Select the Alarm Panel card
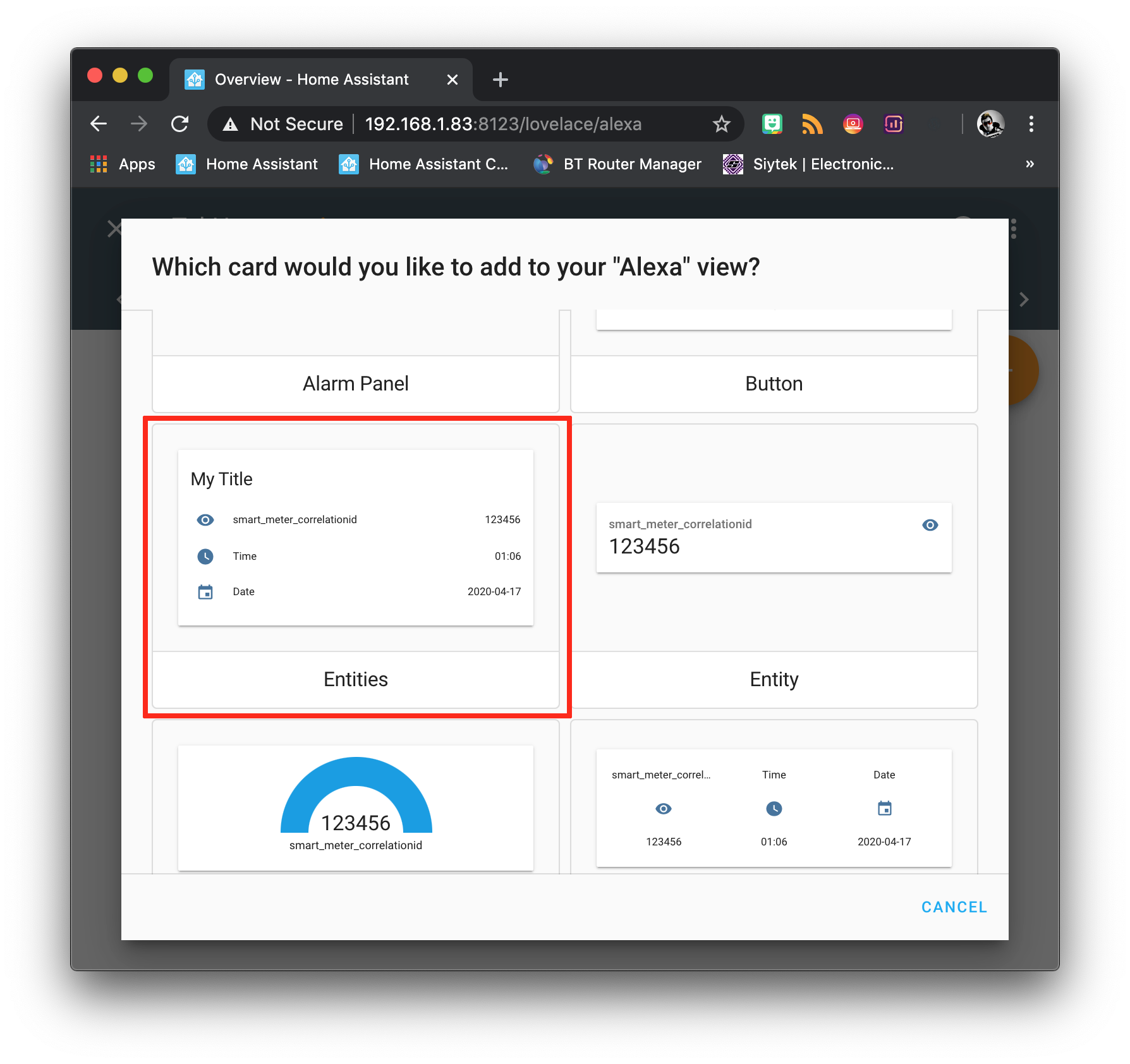Screen dimensions: 1130x1064 pos(355,383)
